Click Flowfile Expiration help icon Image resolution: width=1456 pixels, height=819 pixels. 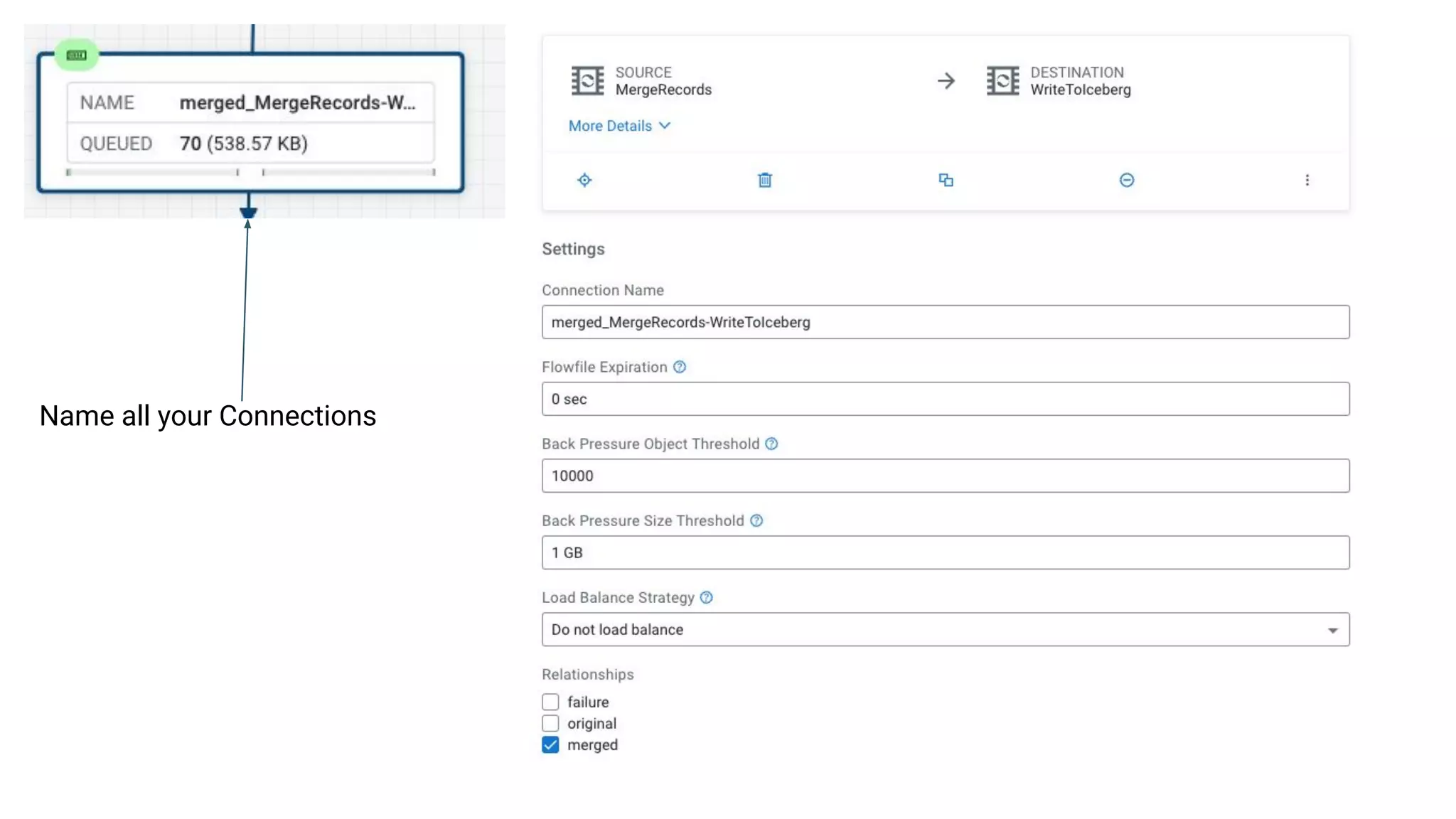point(680,367)
